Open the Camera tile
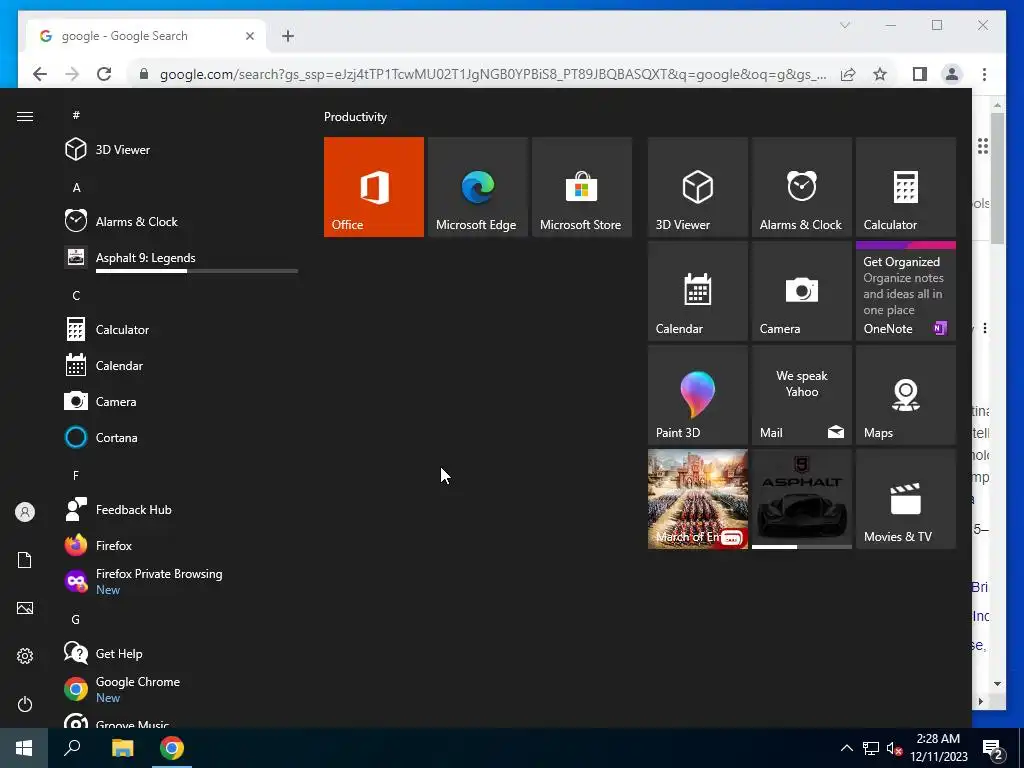Viewport: 1024px width, 768px height. click(x=802, y=291)
